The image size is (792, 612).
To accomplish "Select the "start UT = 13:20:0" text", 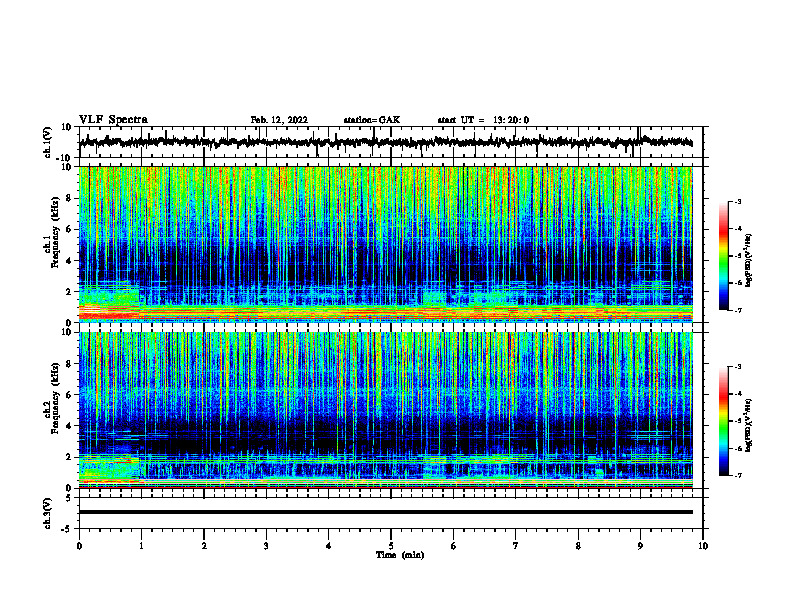I will click(x=483, y=120).
